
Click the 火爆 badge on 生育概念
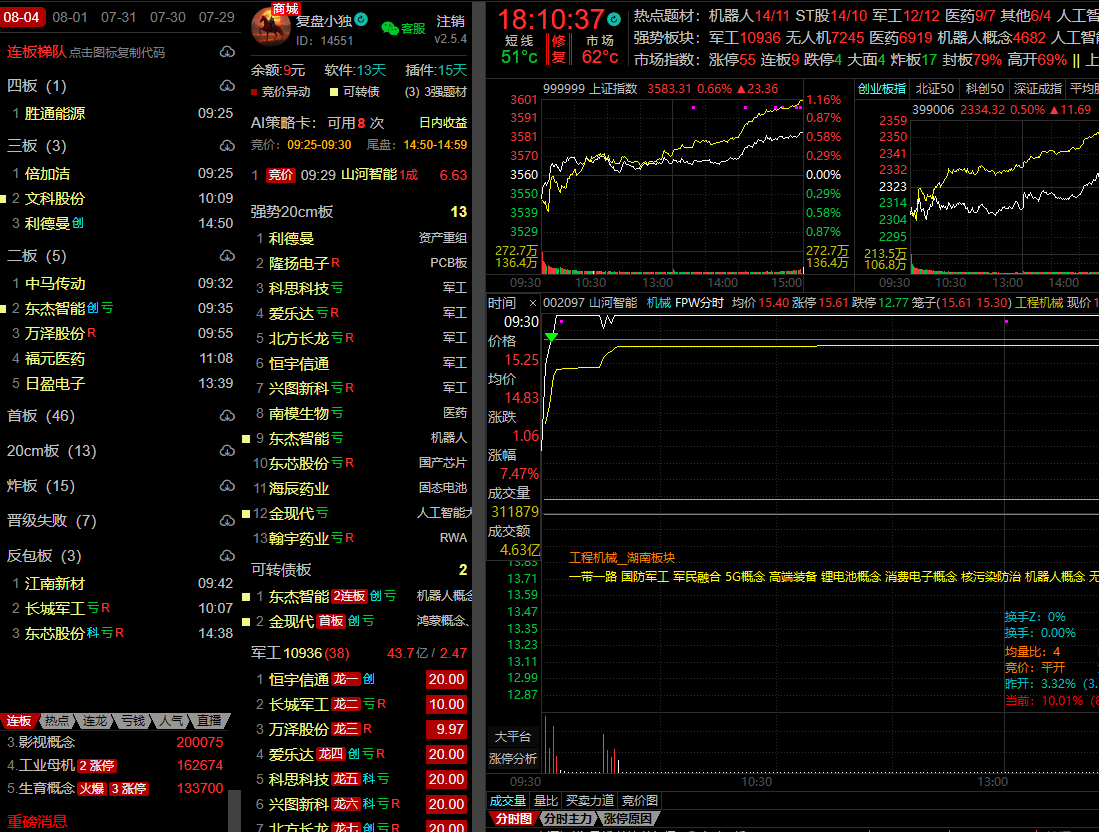pos(91,789)
